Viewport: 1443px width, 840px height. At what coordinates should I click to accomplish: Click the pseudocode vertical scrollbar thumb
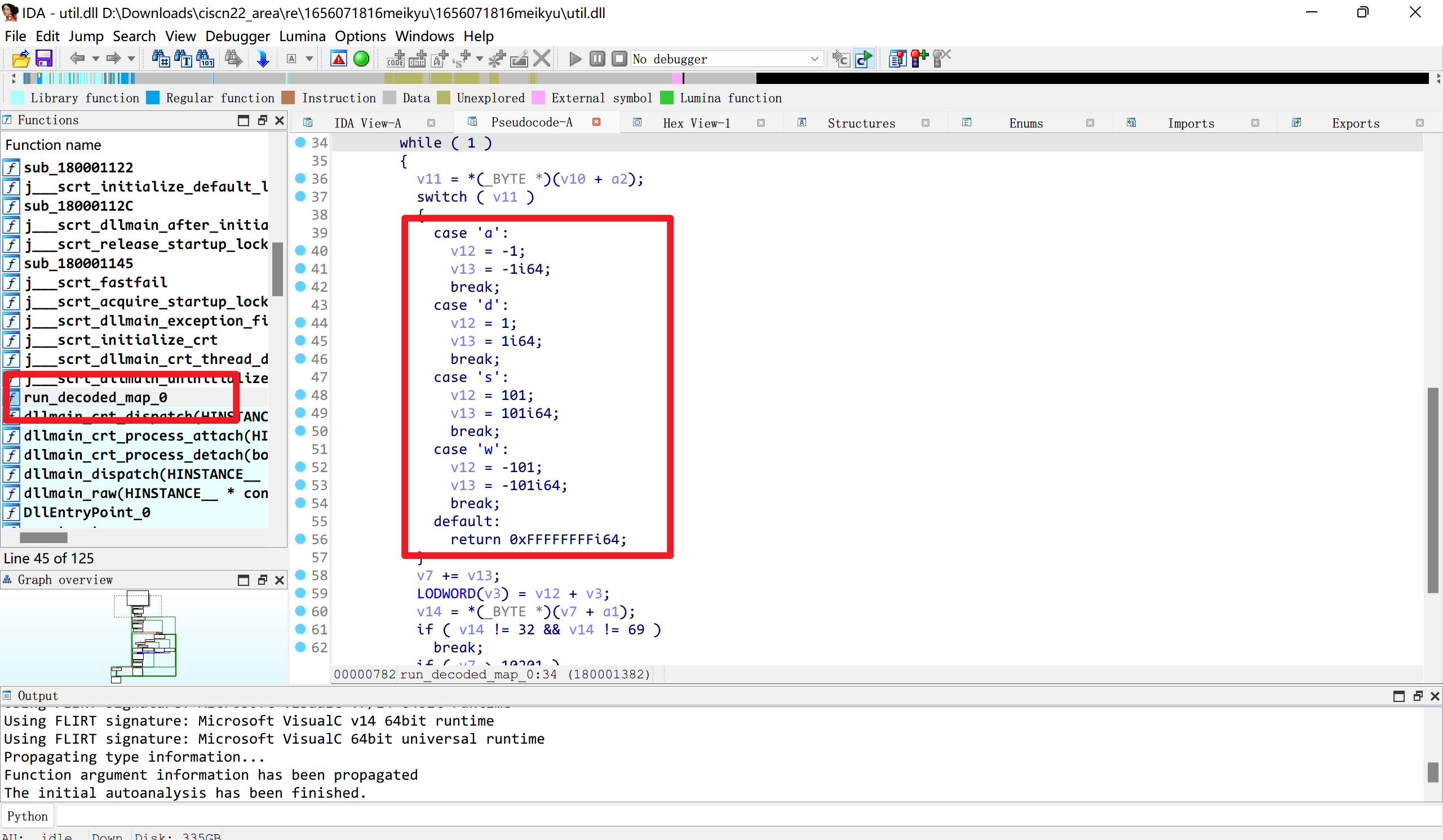pos(1433,490)
